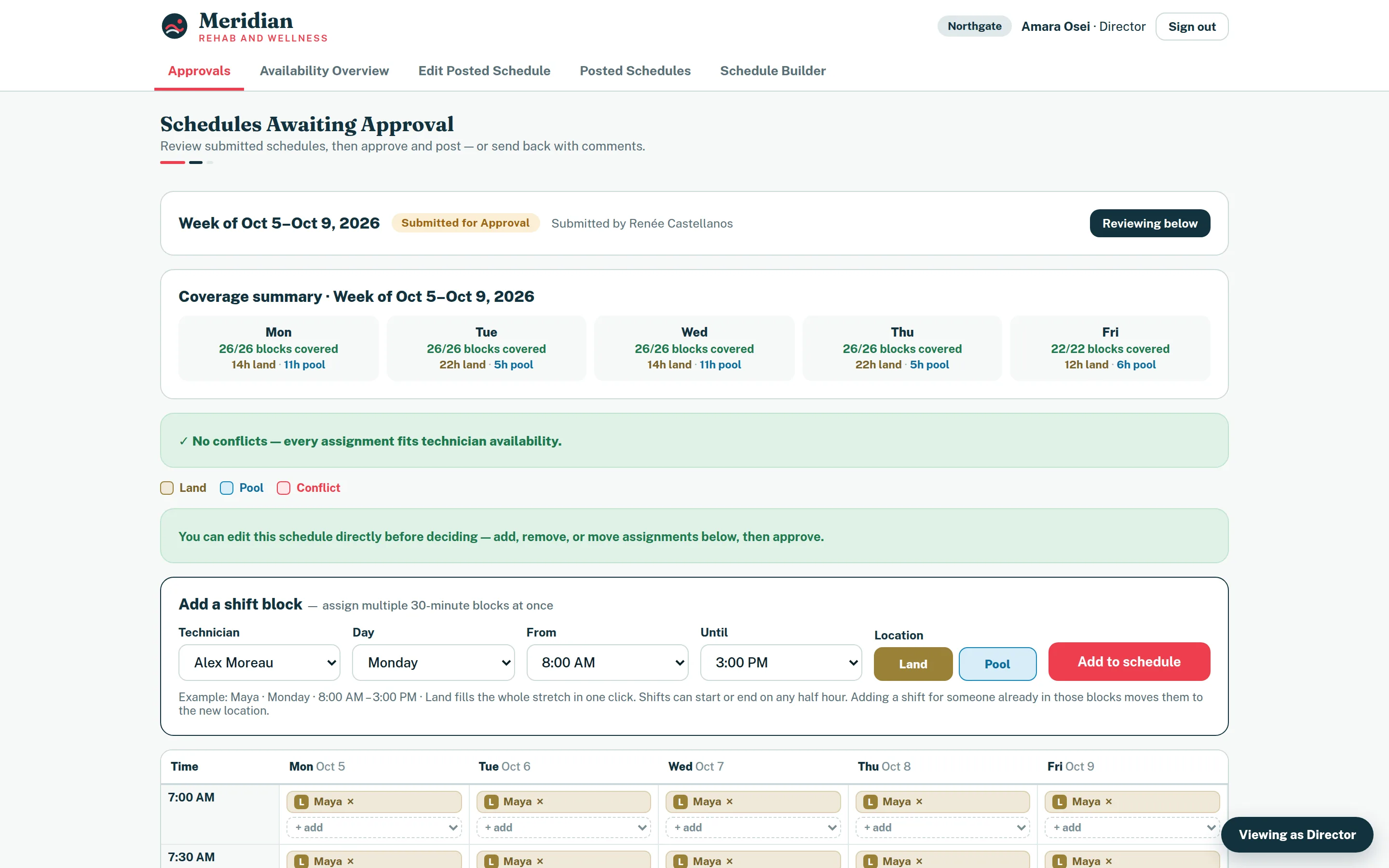Open the + add dropdown for Tue 7:00 AM

click(x=564, y=827)
